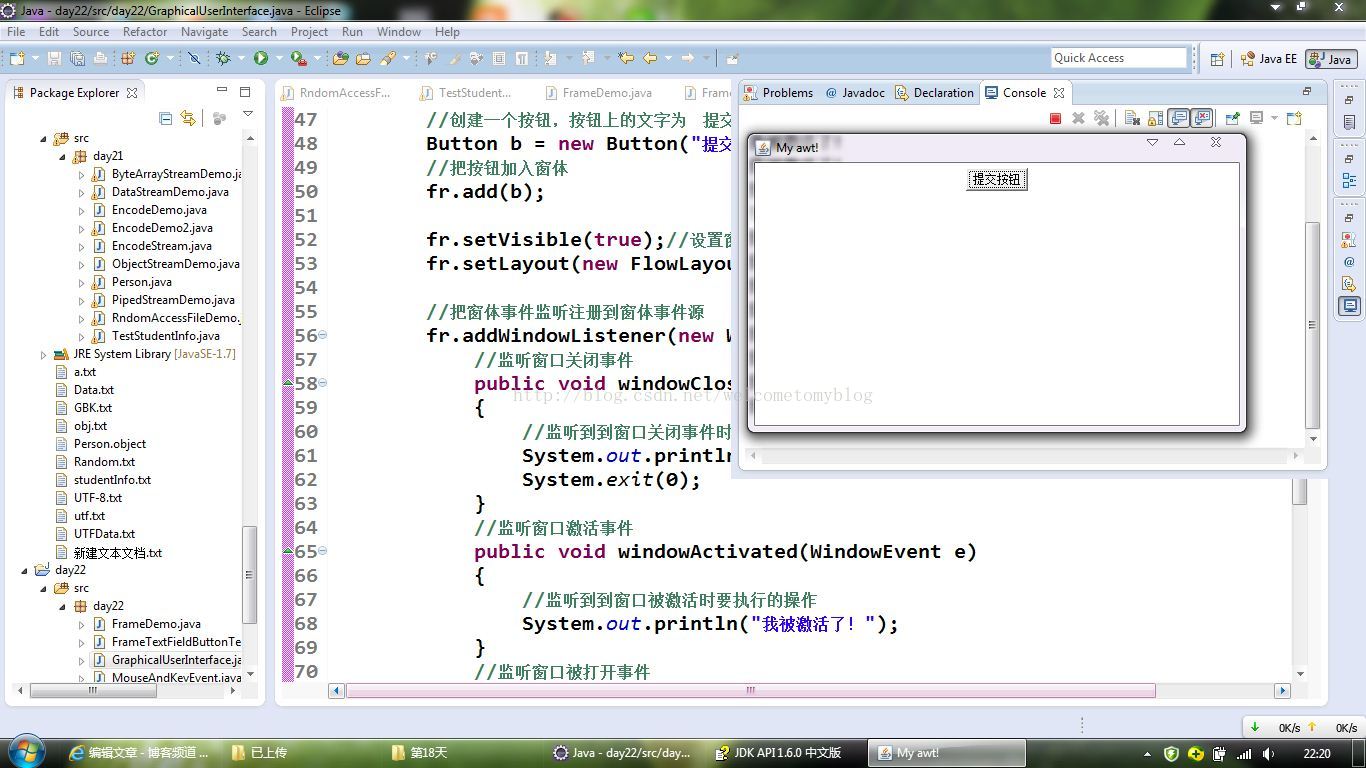Toggle Pin Console icon
1366x768 pixels.
(1233, 118)
